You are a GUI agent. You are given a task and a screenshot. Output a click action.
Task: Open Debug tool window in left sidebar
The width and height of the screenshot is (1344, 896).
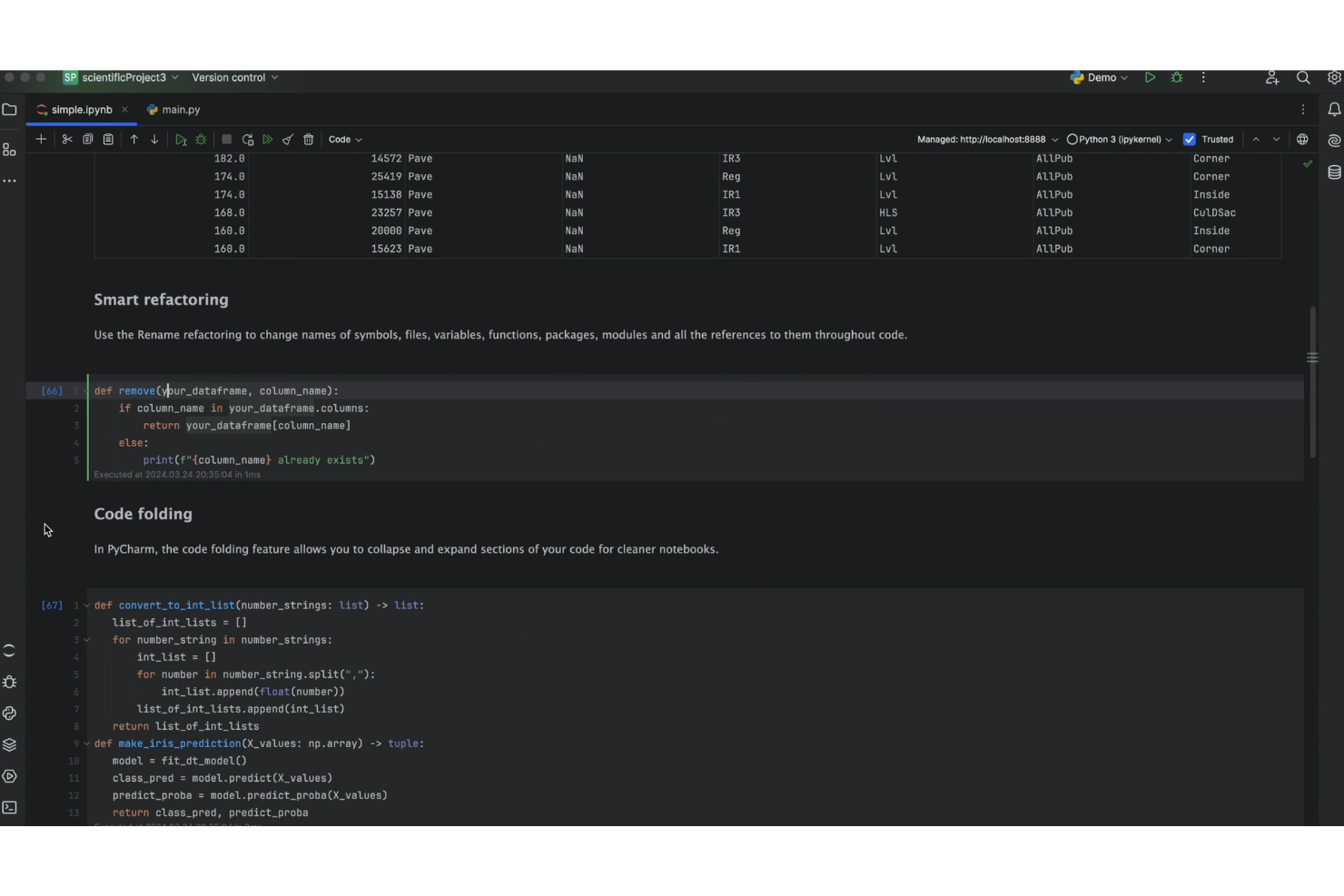pos(10,682)
